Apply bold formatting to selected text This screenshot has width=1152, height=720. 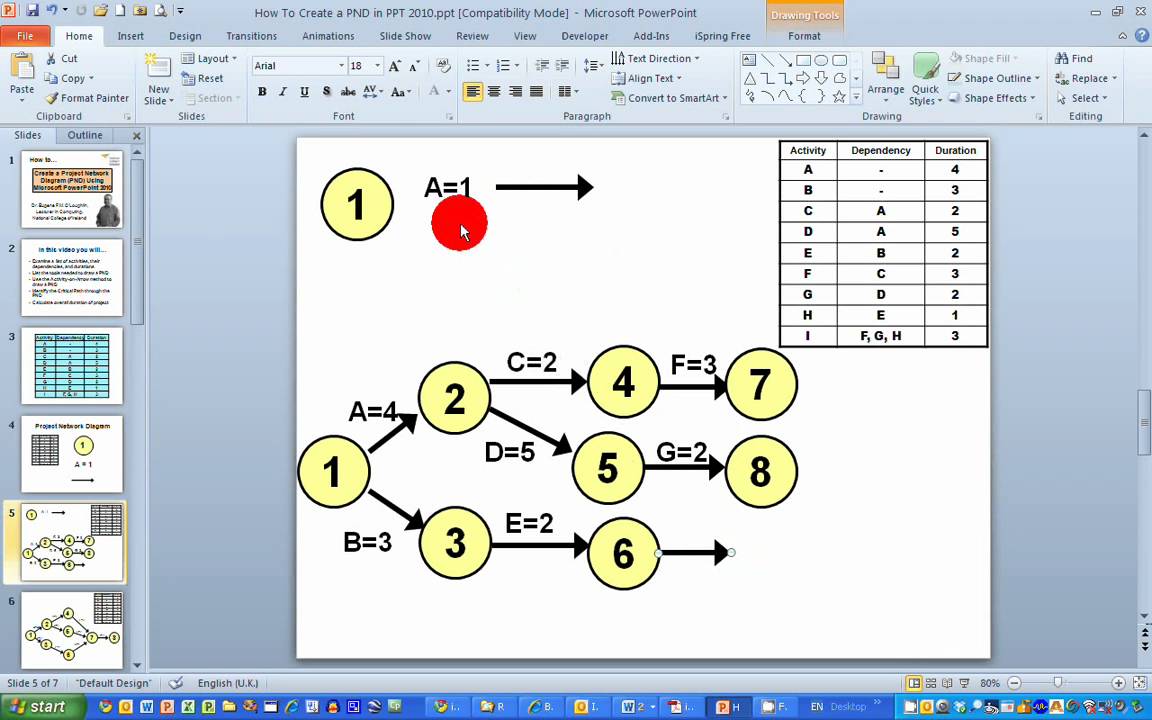pyautogui.click(x=261, y=92)
